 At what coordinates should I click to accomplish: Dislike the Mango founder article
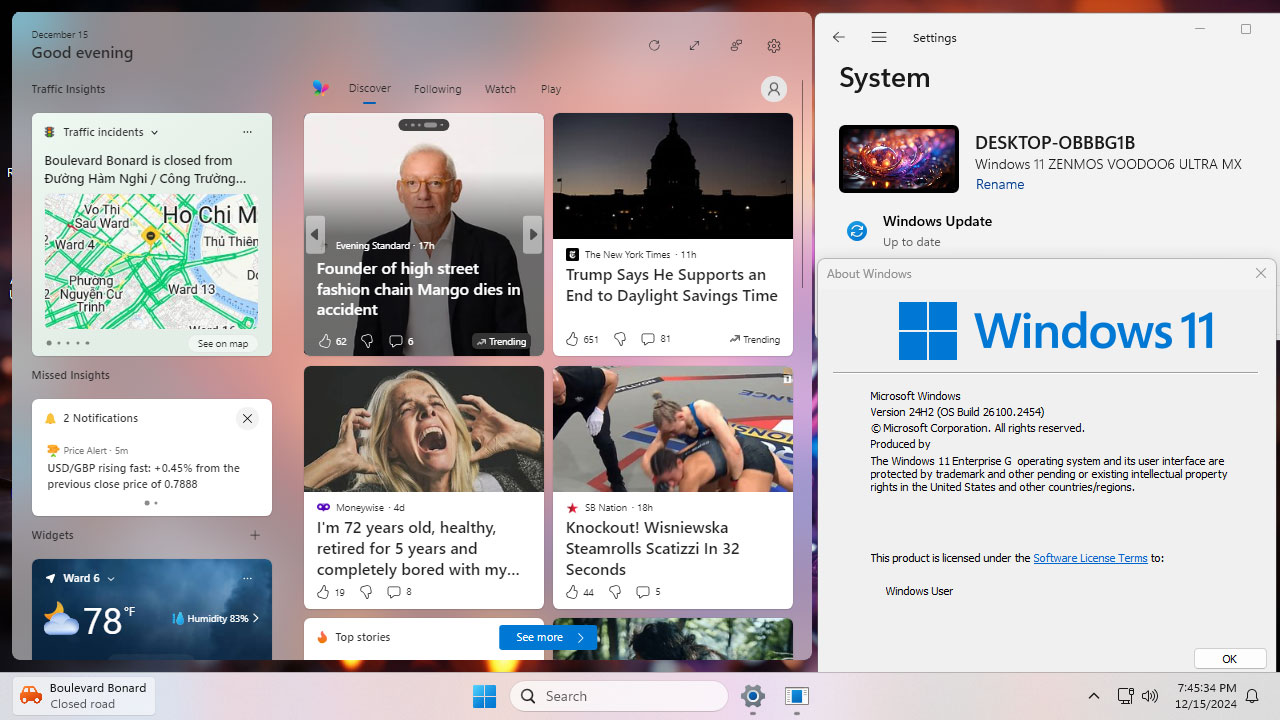click(x=367, y=341)
